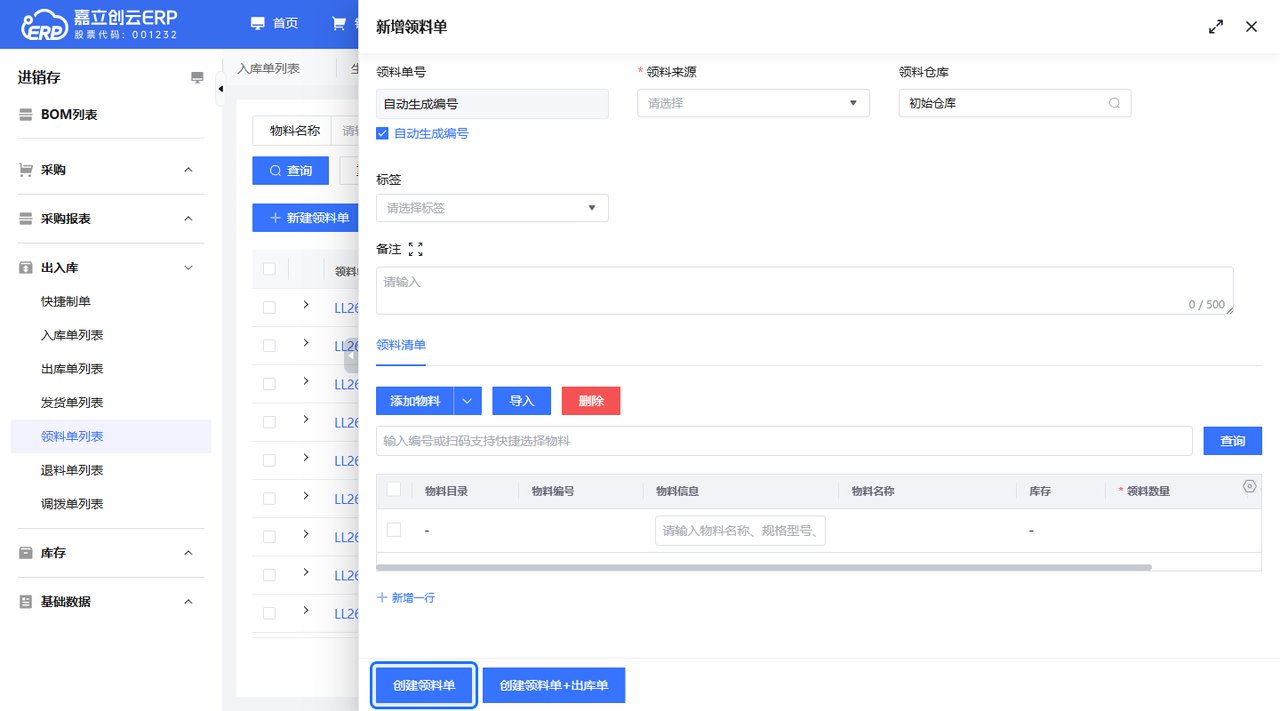1280x711 pixels.
Task: Check the empty material row's checkbox
Action: [394, 530]
